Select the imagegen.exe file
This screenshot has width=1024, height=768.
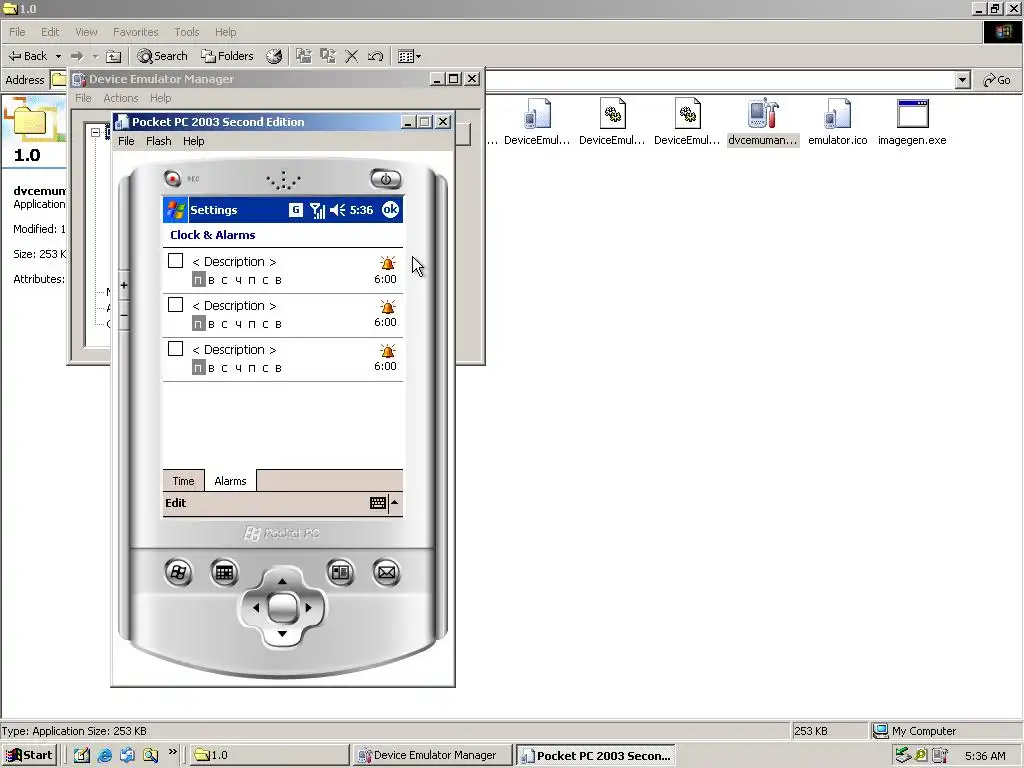(x=912, y=122)
